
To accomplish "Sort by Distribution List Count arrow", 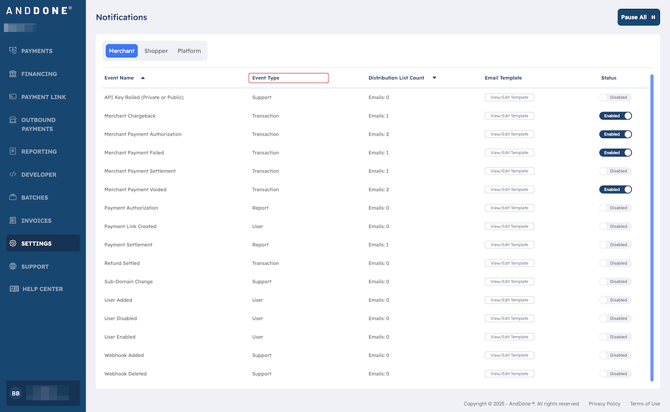I will [x=434, y=78].
